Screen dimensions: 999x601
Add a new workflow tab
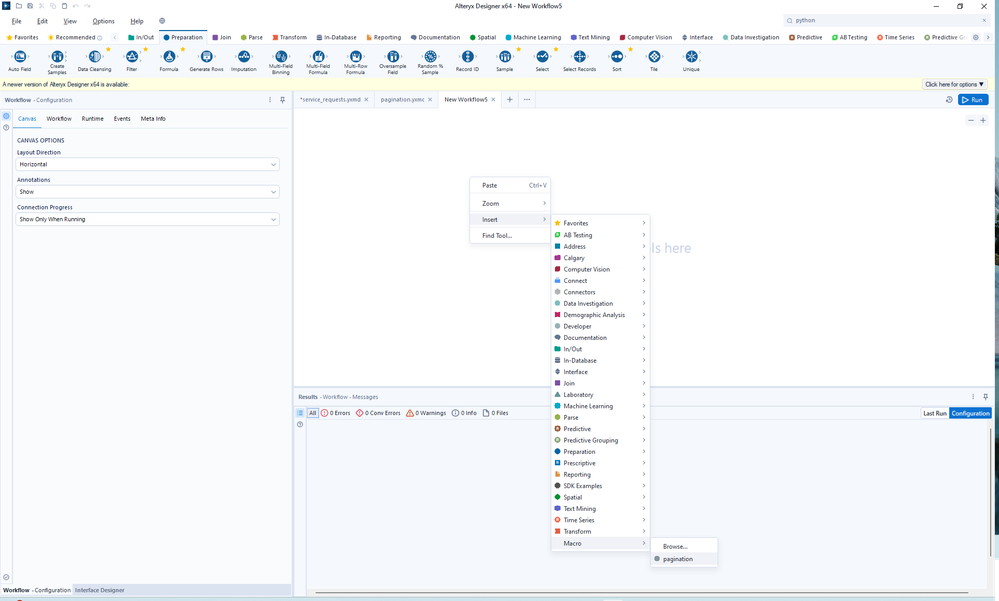click(510, 99)
